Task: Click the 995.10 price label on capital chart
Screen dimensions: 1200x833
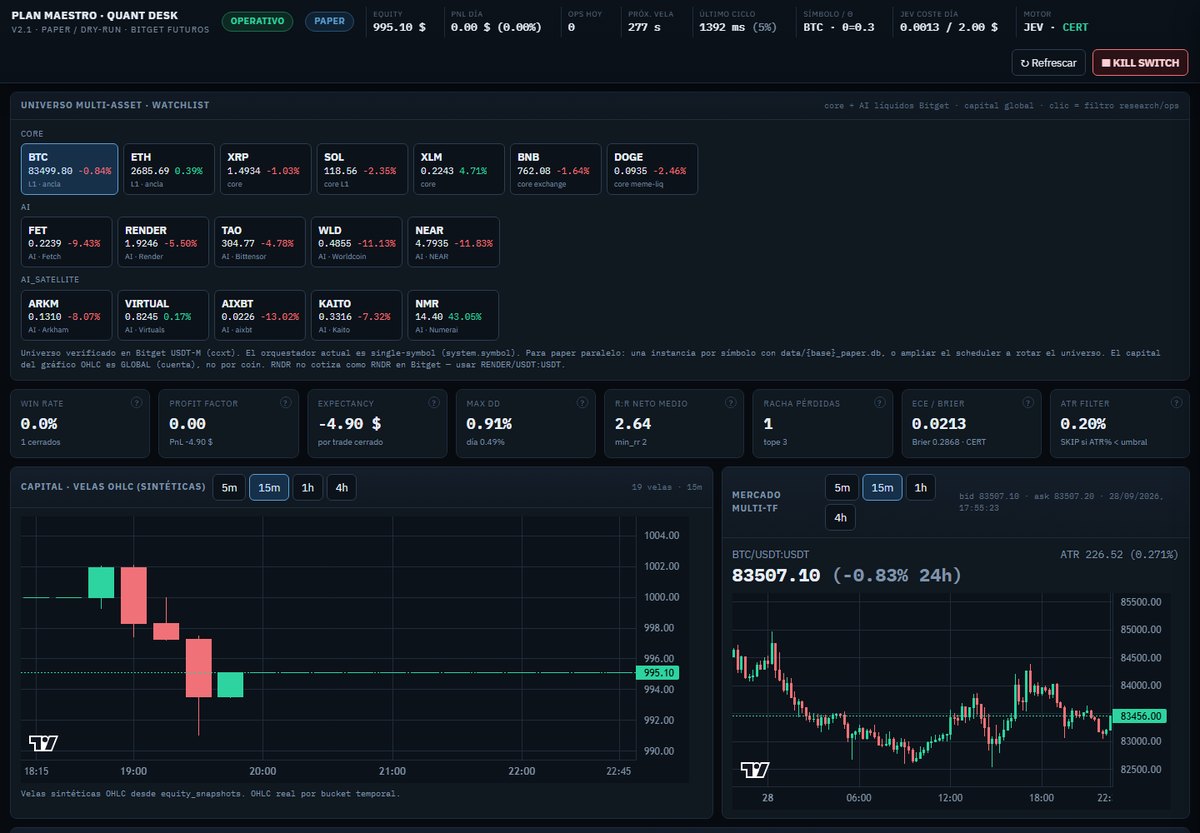Action: (657, 673)
